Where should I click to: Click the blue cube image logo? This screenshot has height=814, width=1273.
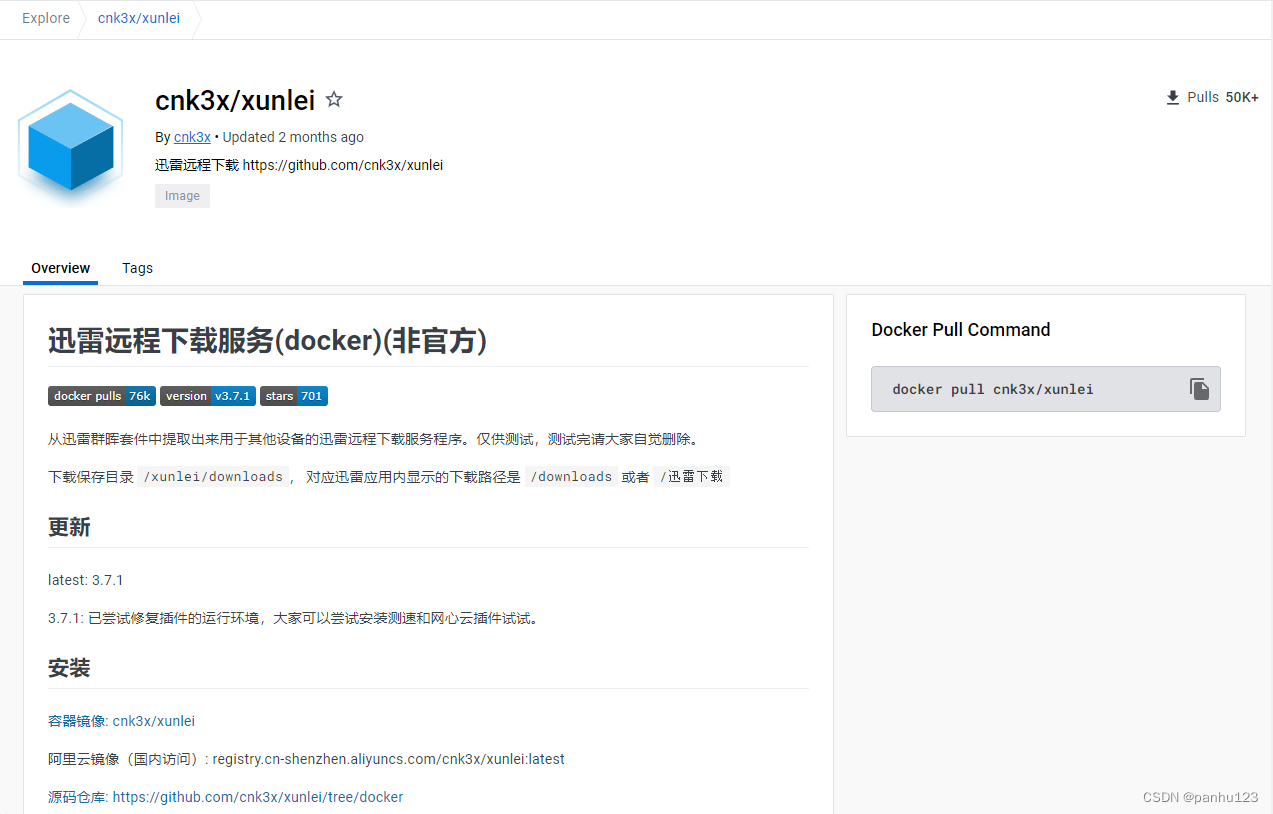click(70, 146)
